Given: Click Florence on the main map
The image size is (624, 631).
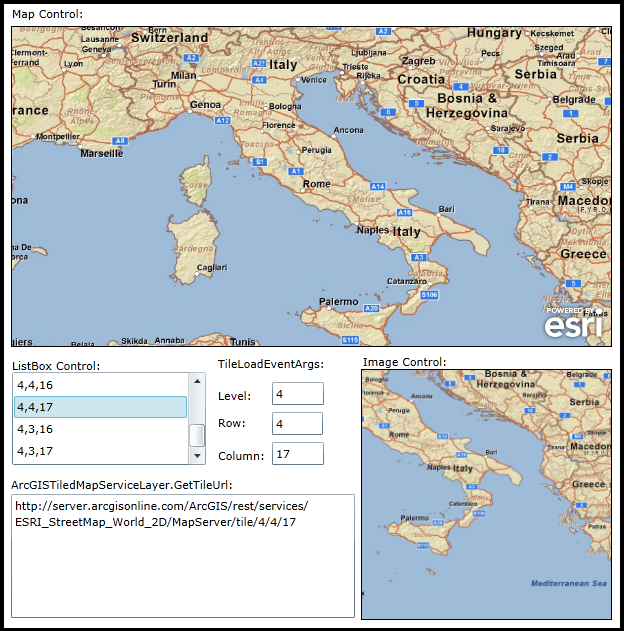Looking at the screenshot, I should tap(278, 125).
